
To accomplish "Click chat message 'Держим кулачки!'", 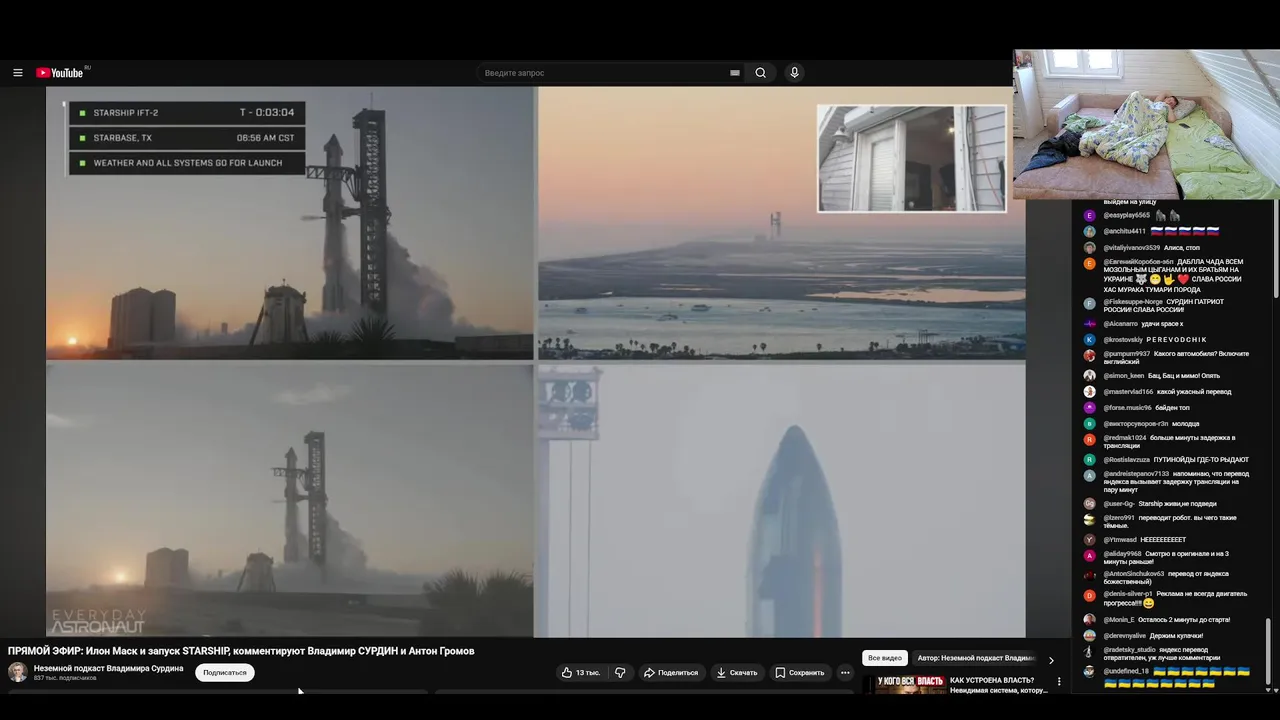I will pos(1176,636).
